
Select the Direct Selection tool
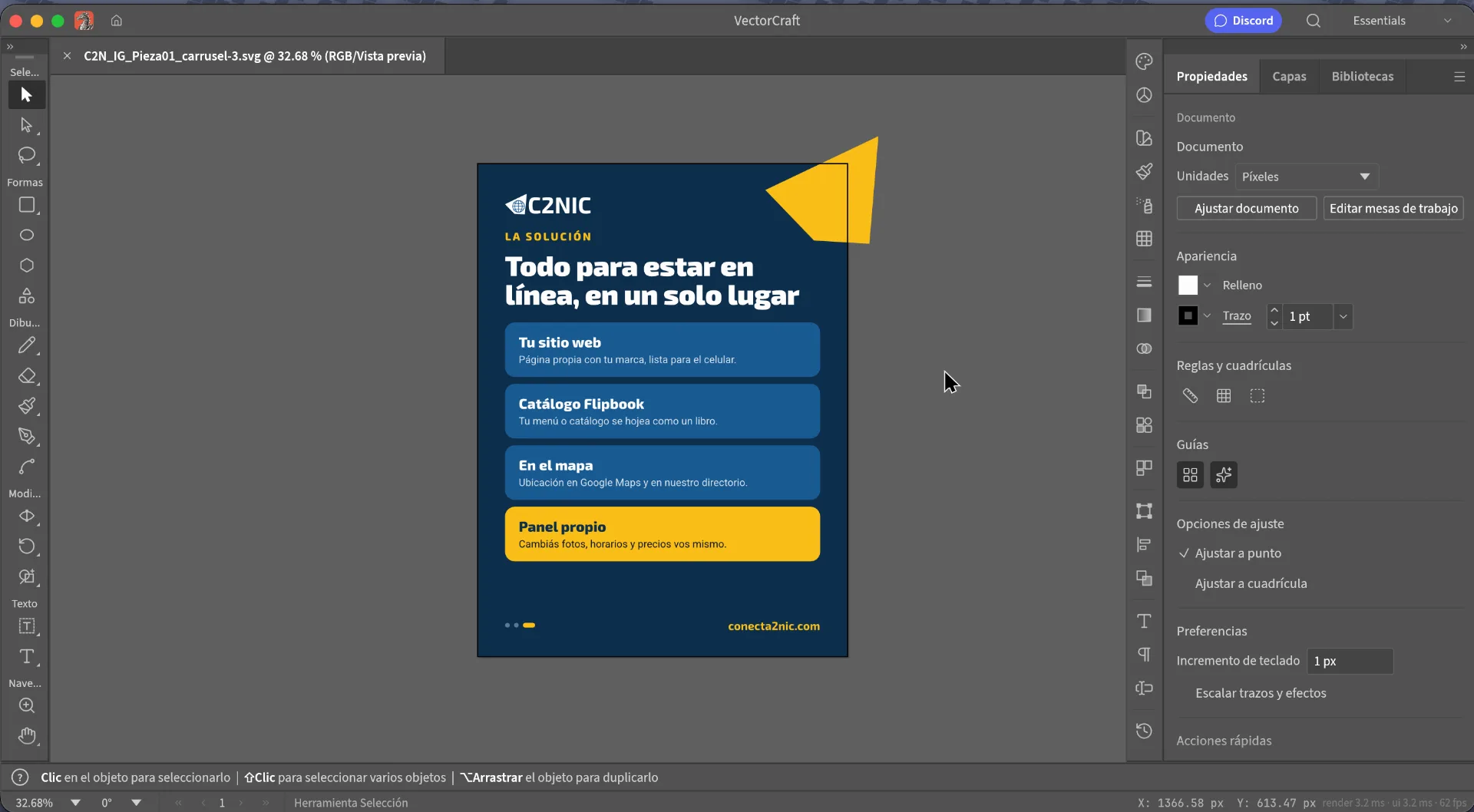coord(27,125)
